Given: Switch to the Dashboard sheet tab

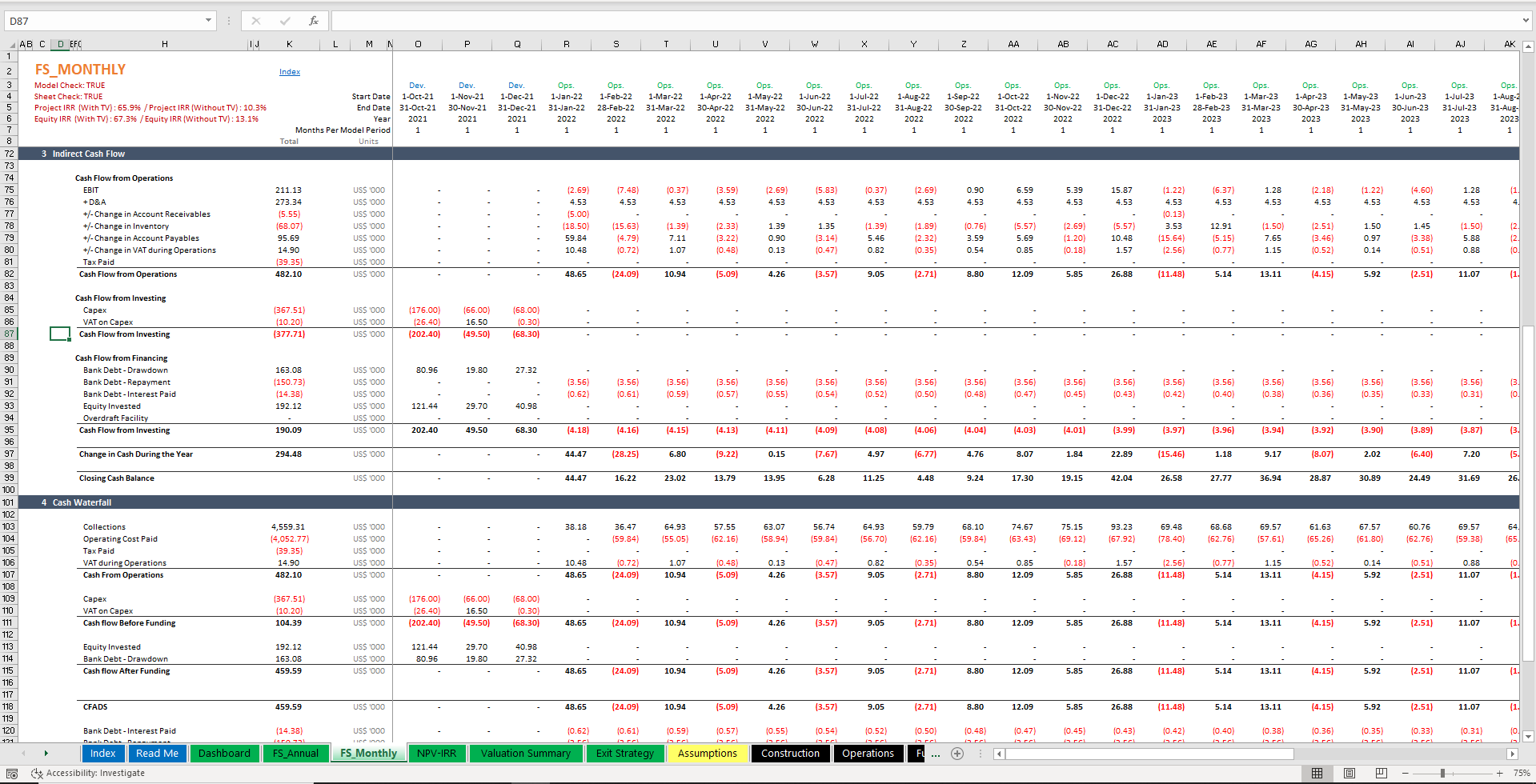Looking at the screenshot, I should [224, 754].
